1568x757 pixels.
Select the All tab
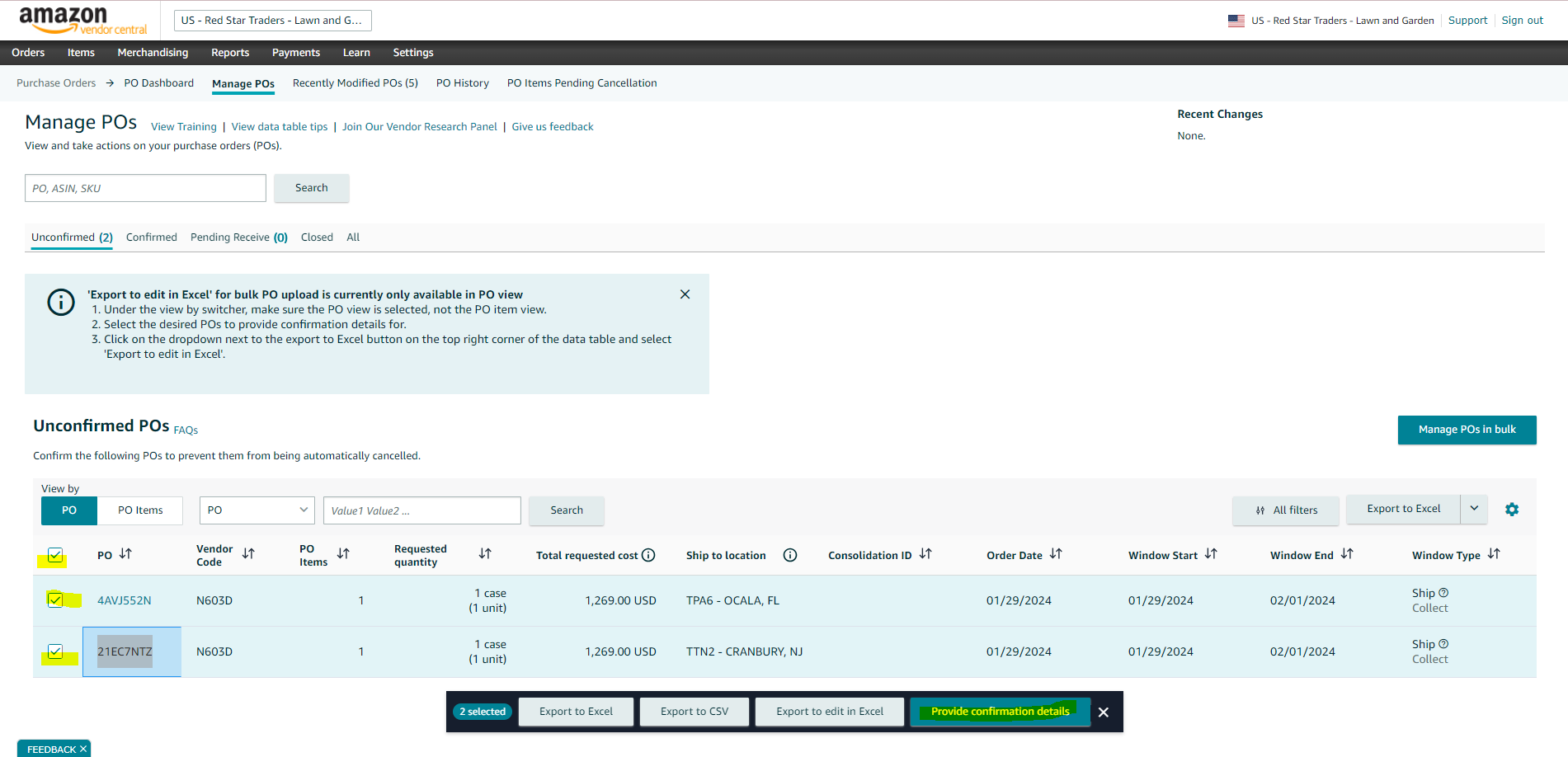tap(353, 237)
